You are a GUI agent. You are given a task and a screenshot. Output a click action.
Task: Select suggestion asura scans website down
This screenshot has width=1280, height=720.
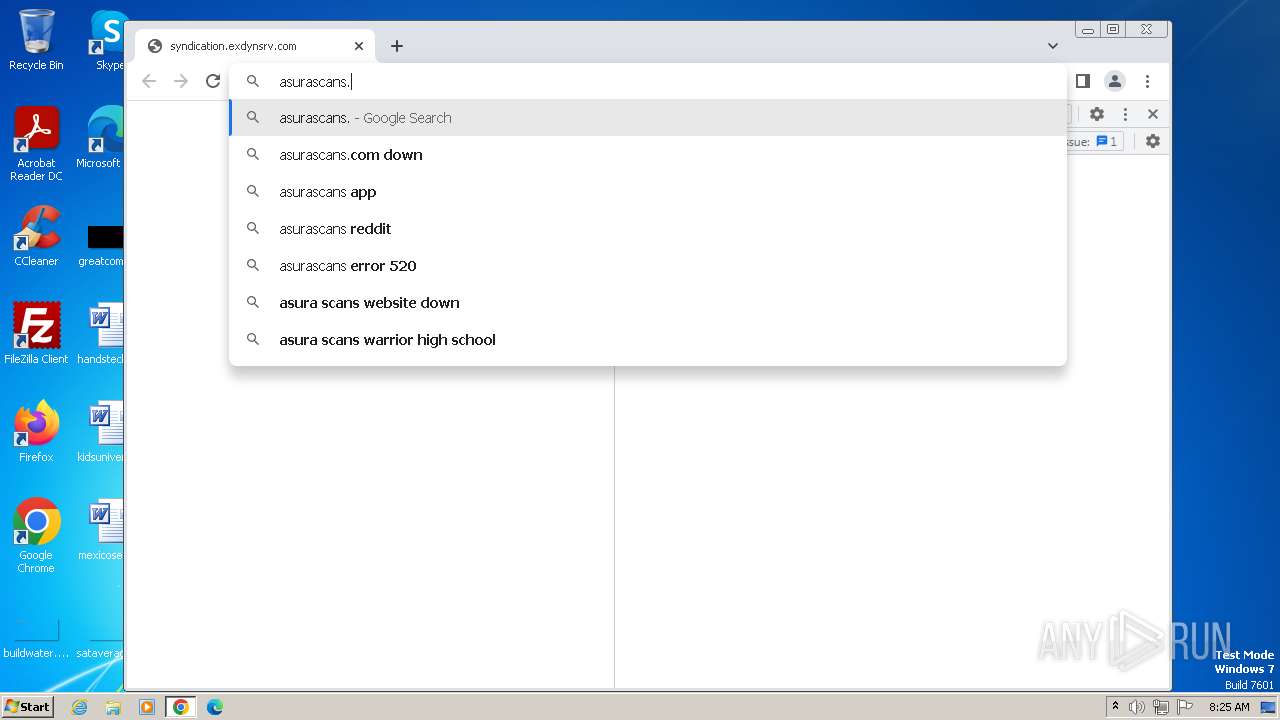[648, 303]
